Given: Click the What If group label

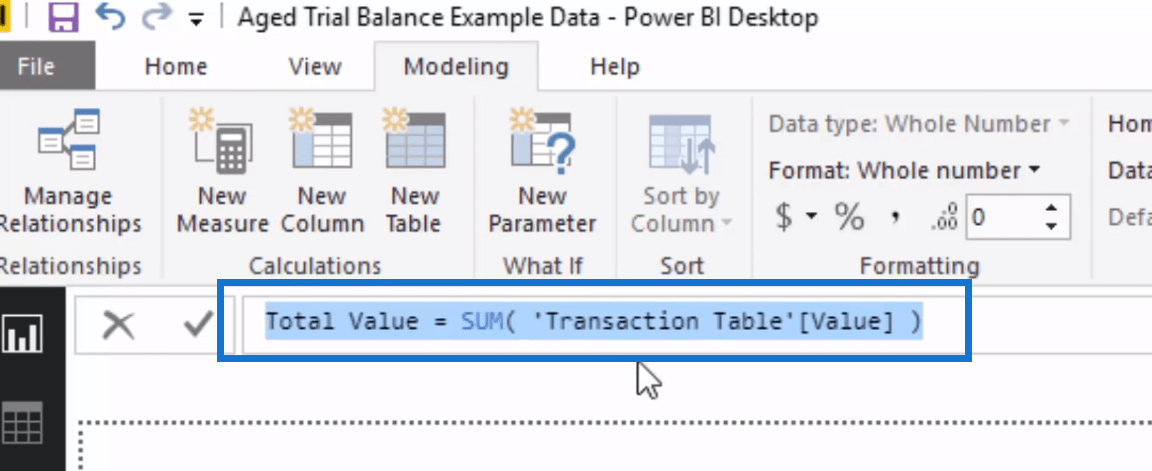Looking at the screenshot, I should [542, 265].
